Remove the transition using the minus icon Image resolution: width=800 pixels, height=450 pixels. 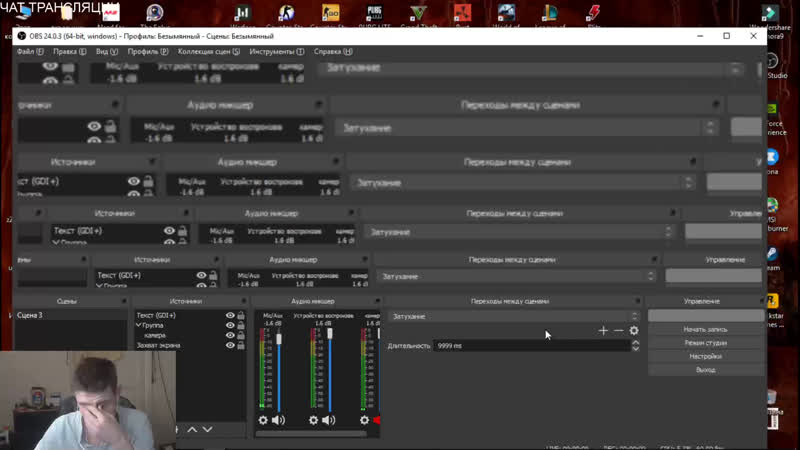coord(618,331)
